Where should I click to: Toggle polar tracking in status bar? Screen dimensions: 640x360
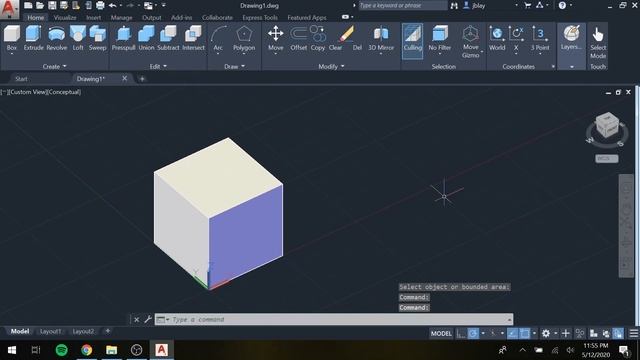pyautogui.click(x=473, y=333)
